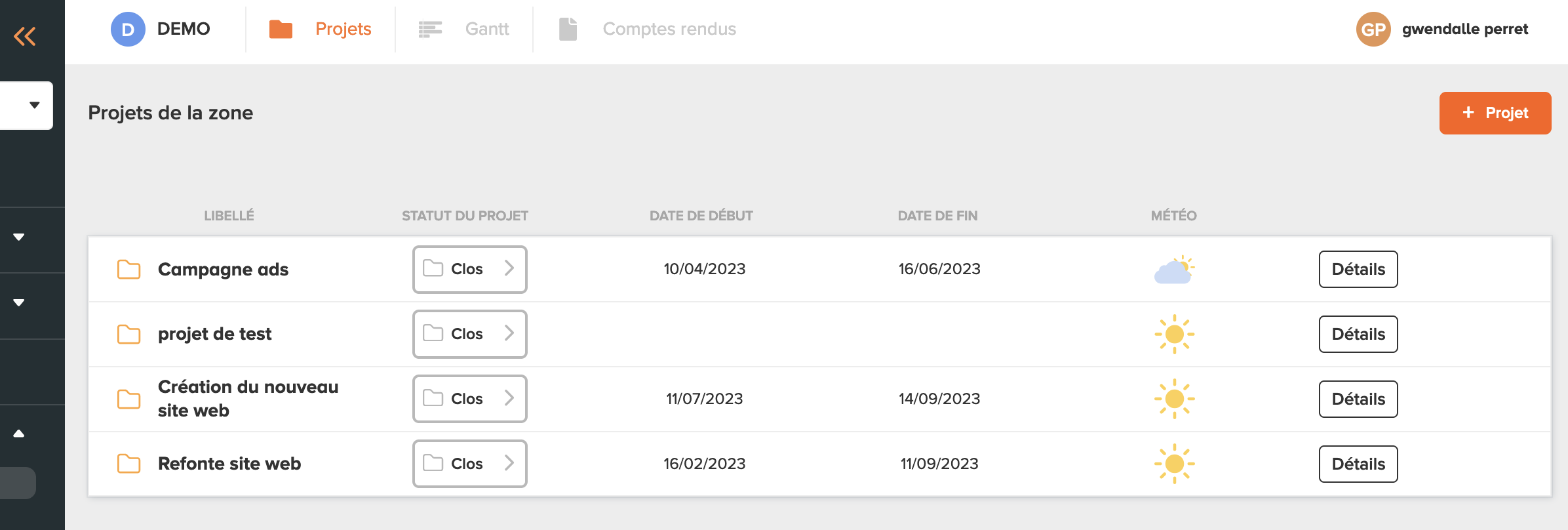
Task: Click the blue DEMO zone avatar
Action: pos(128,29)
